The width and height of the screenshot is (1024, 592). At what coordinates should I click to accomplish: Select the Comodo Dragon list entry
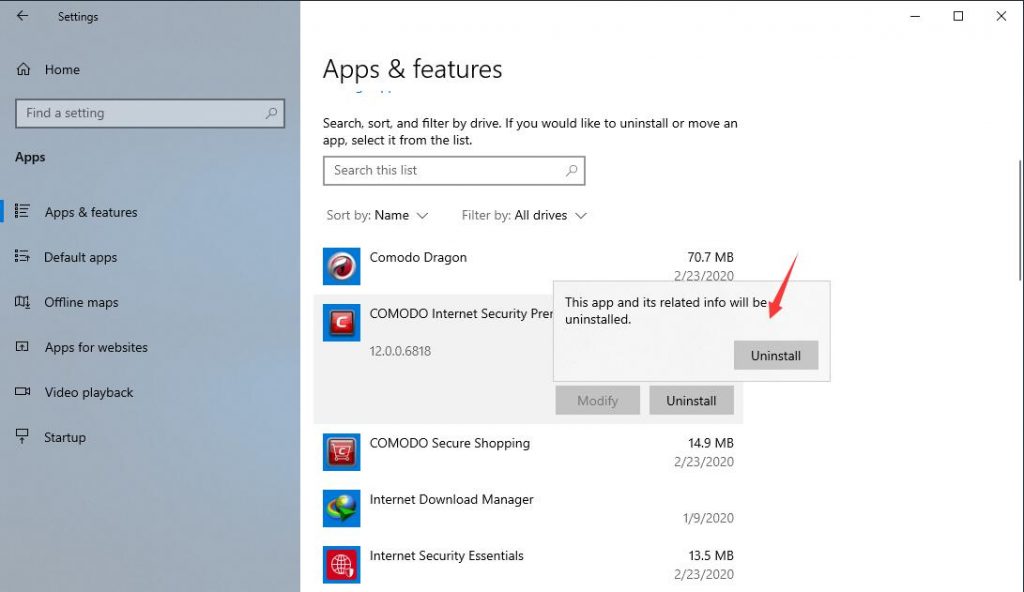coord(528,266)
